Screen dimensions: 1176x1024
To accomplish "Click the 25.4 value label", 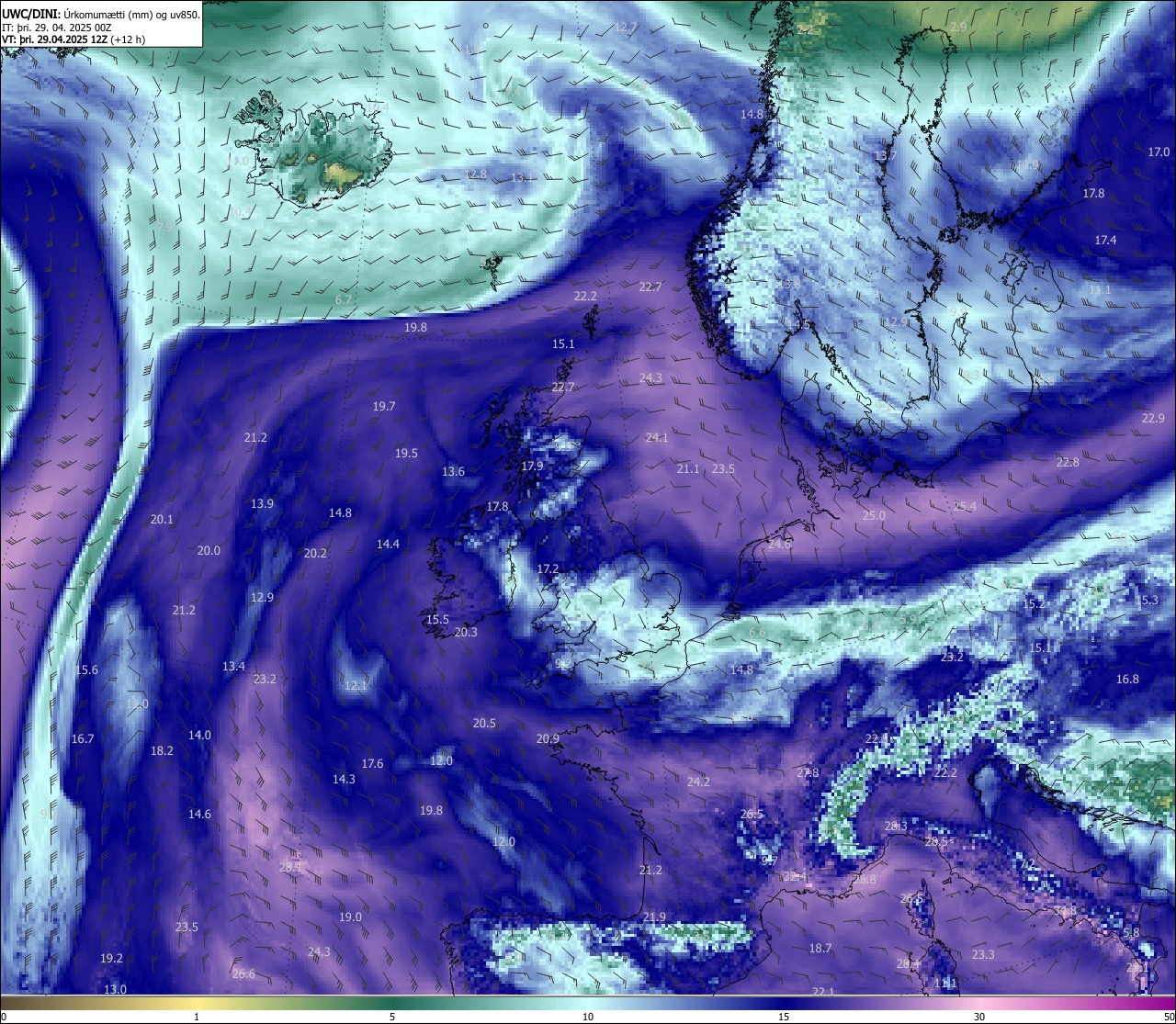I will coord(965,506).
